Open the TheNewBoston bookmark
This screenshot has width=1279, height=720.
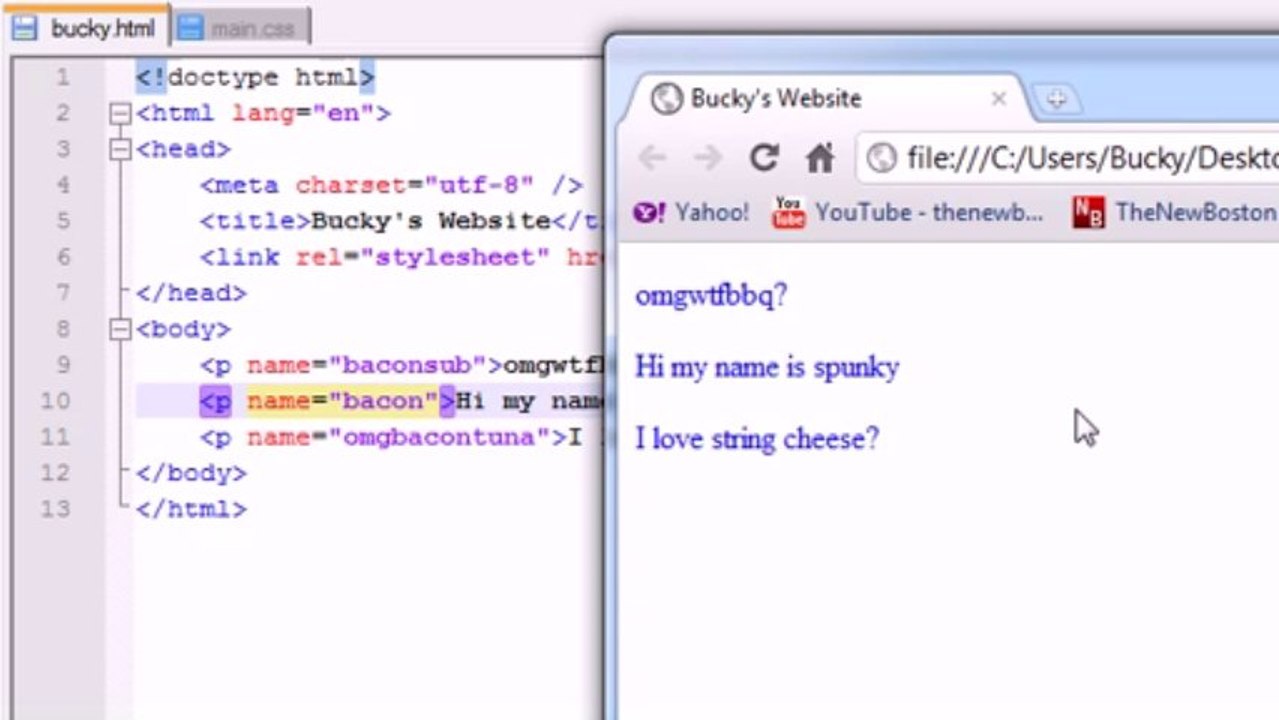(1174, 212)
